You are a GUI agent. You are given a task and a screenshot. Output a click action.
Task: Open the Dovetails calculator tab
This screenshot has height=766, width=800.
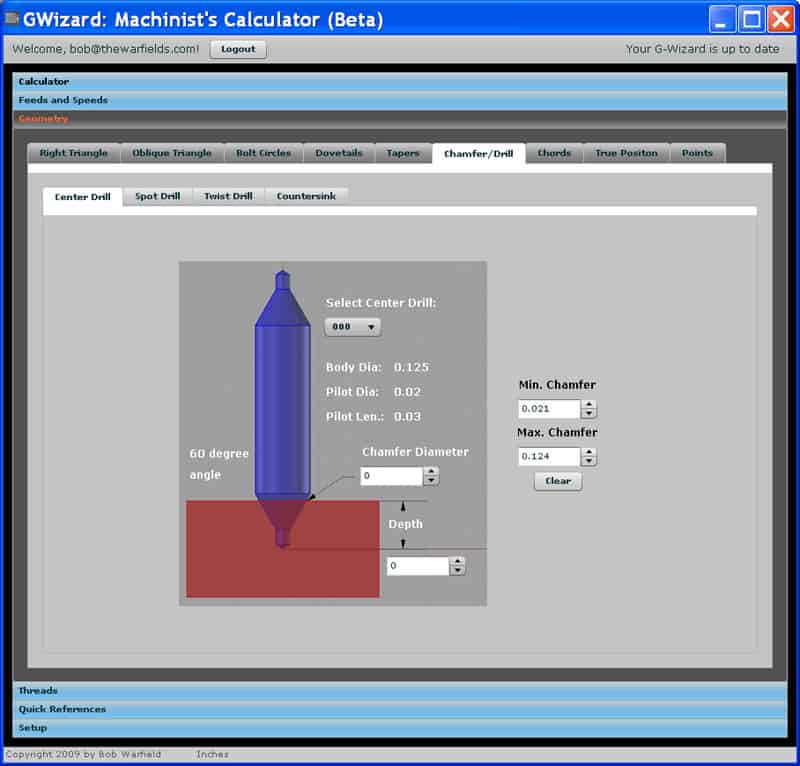[339, 152]
